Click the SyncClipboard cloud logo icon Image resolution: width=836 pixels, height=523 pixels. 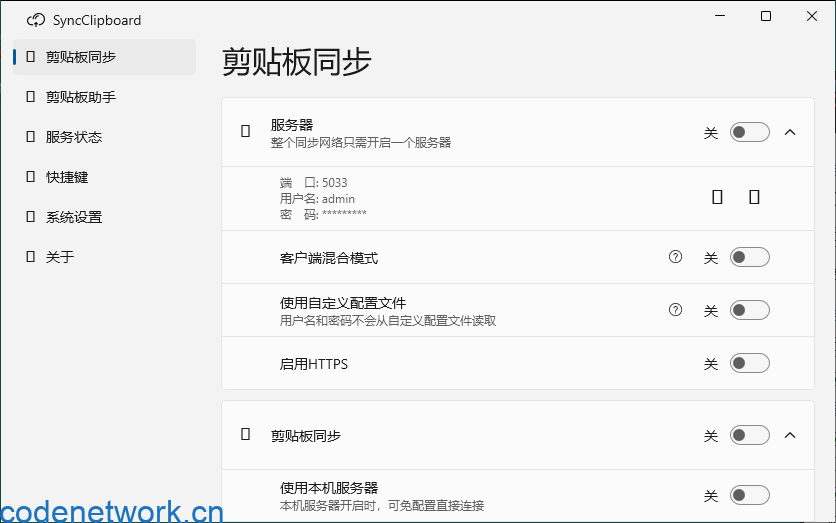point(36,20)
